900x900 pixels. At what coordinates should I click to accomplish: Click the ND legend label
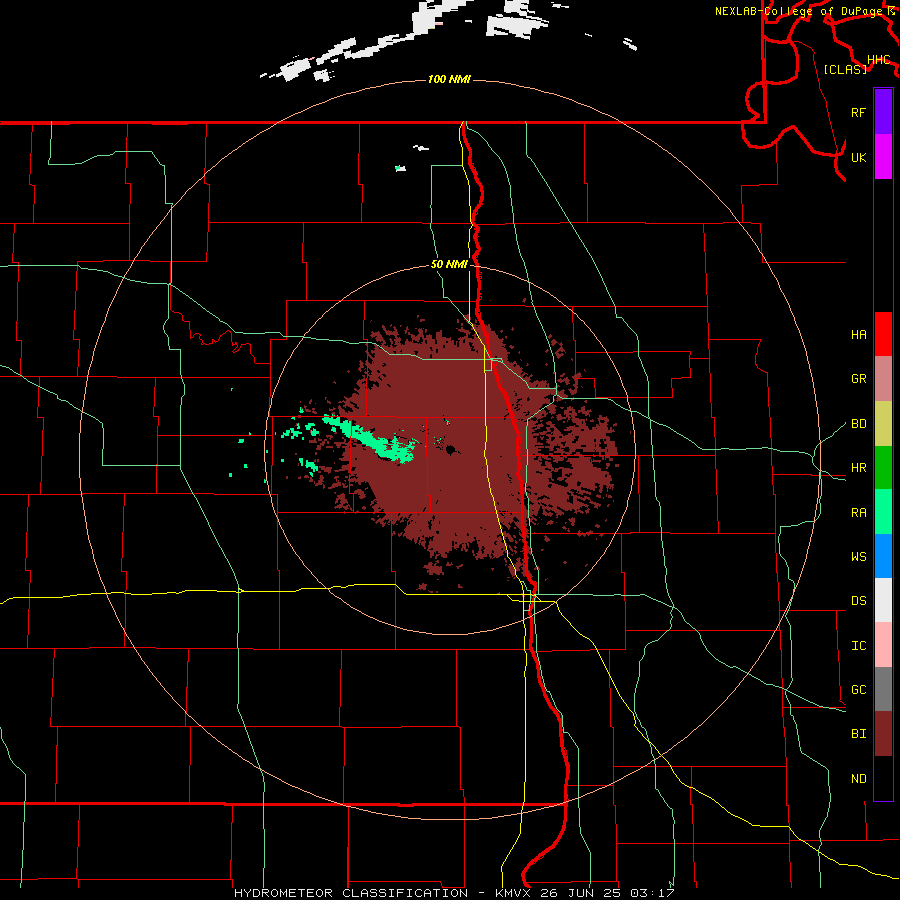pos(858,779)
